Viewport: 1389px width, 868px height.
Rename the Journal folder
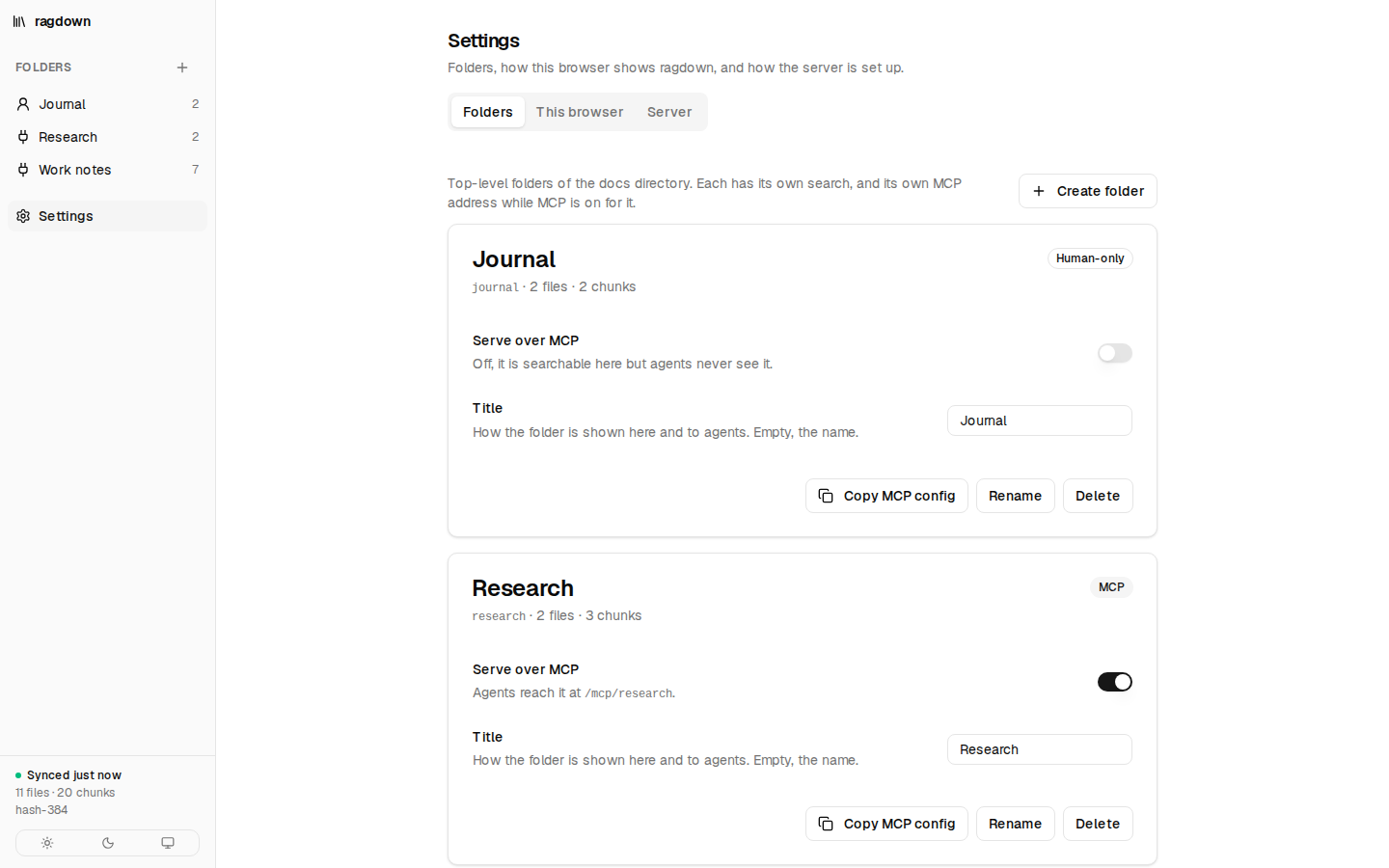(1016, 496)
